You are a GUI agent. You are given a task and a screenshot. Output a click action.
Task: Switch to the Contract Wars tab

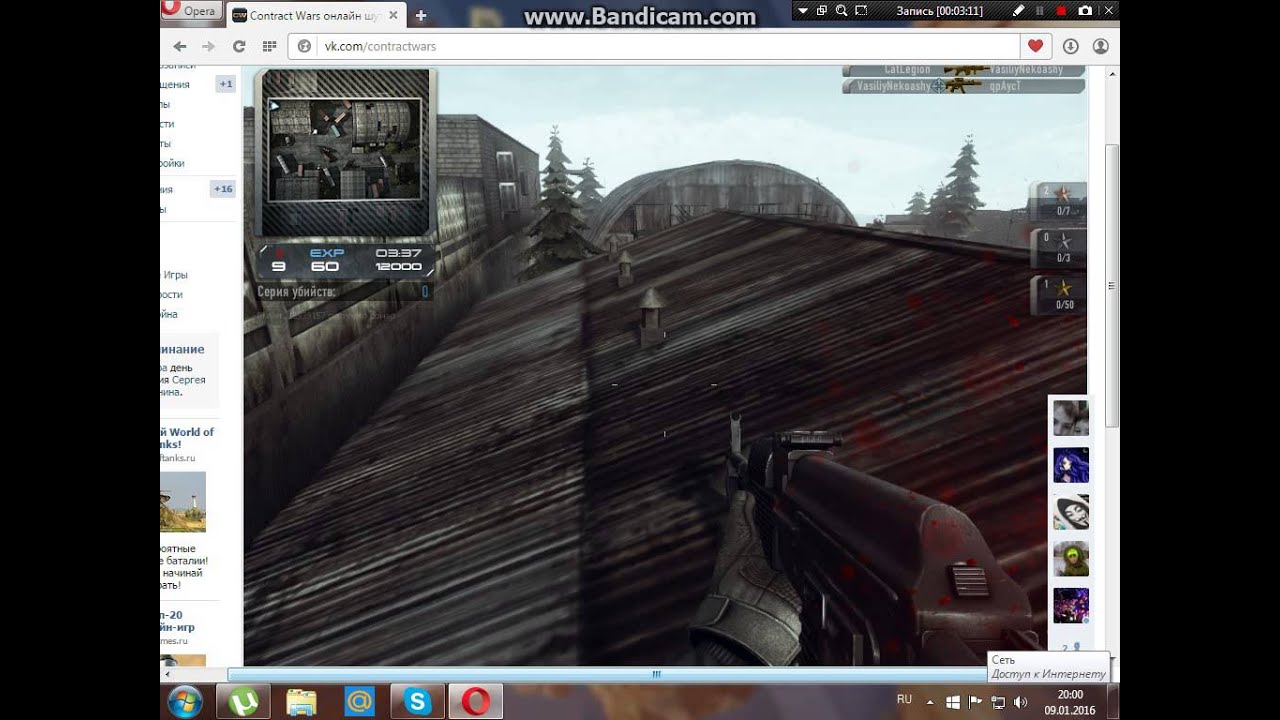316,16
